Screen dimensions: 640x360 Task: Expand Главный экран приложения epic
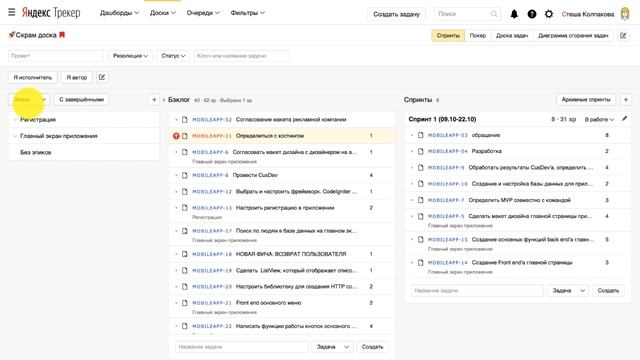[15, 136]
